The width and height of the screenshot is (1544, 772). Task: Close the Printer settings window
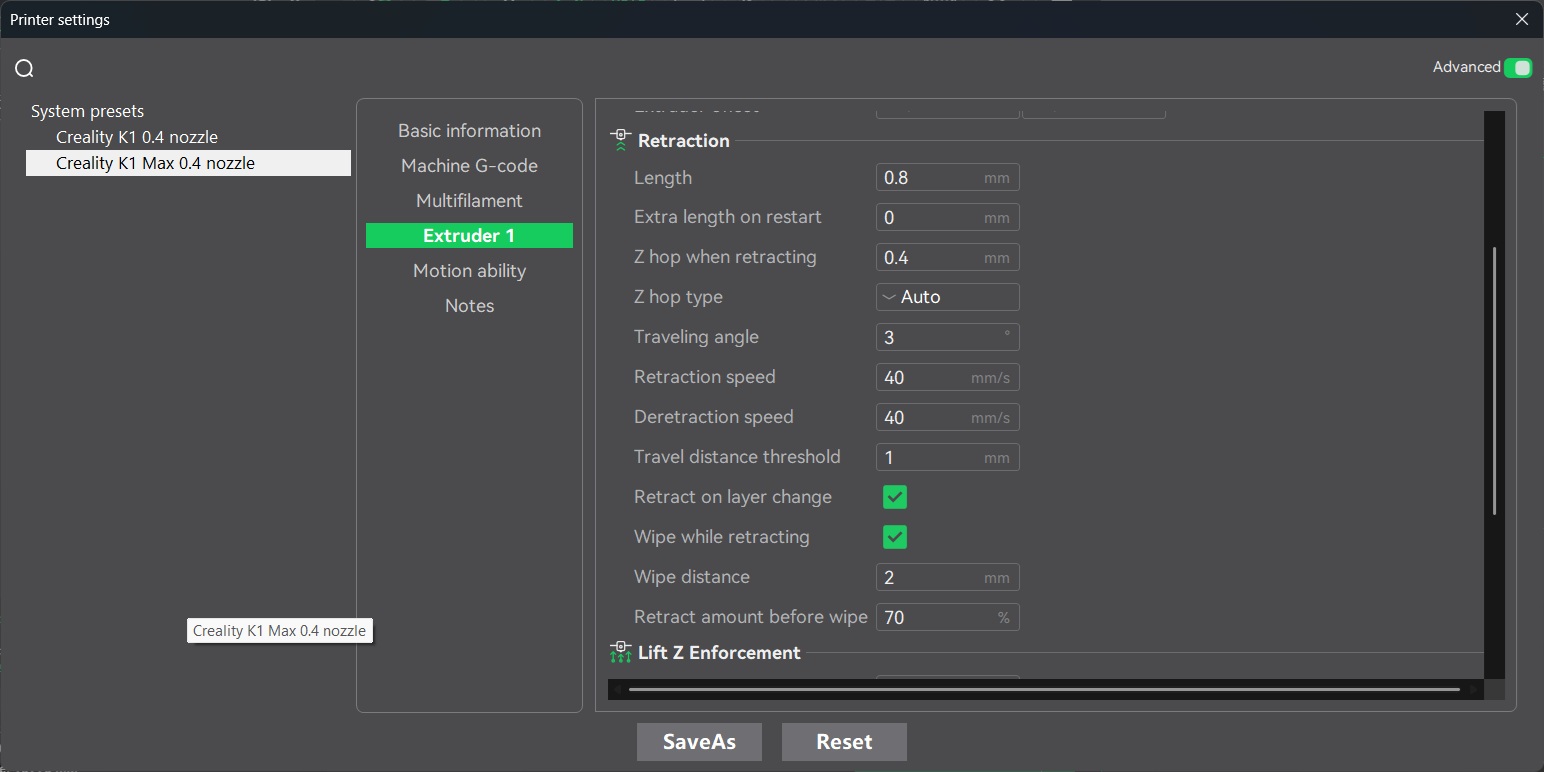(1522, 19)
